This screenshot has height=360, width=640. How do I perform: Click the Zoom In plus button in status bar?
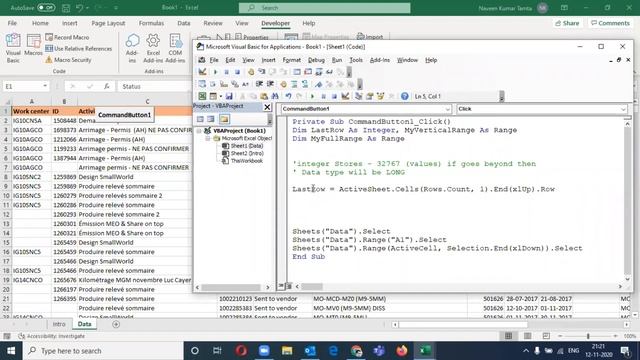615,336
